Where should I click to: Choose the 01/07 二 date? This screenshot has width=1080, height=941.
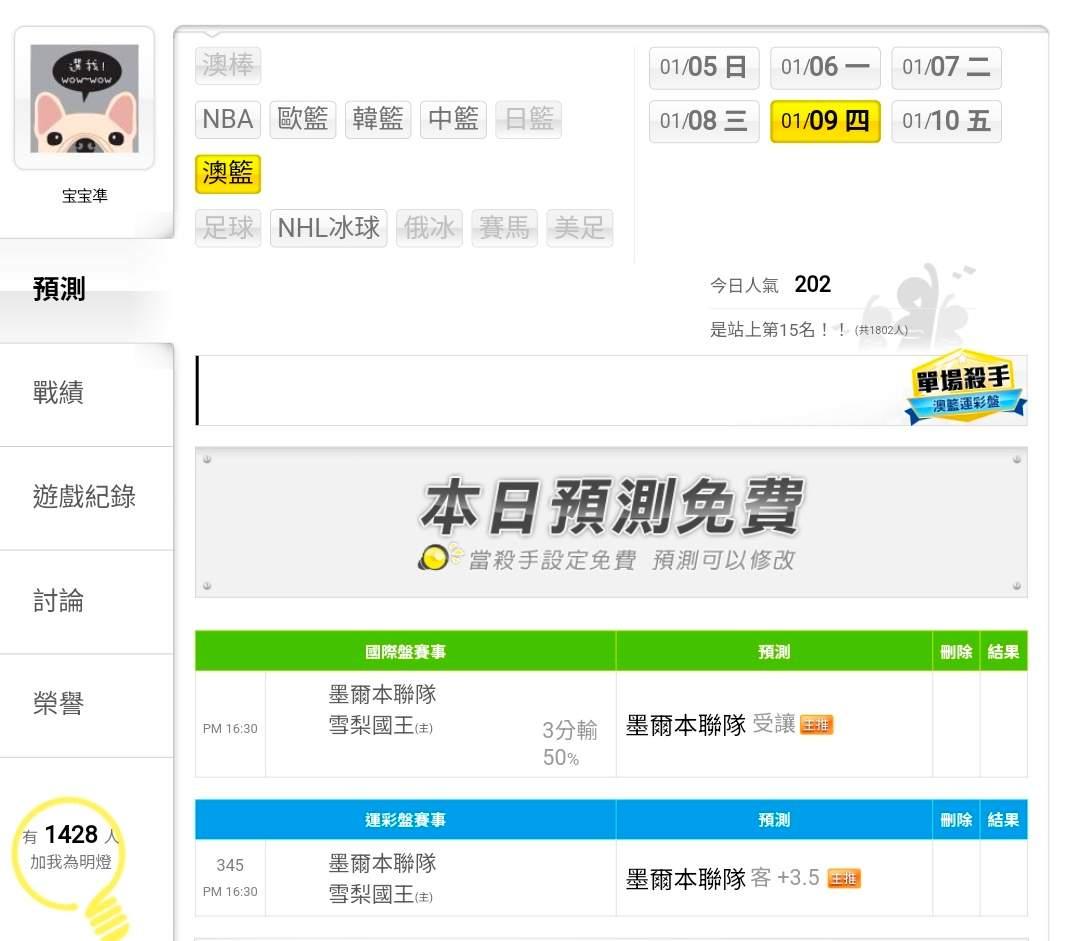click(x=946, y=68)
